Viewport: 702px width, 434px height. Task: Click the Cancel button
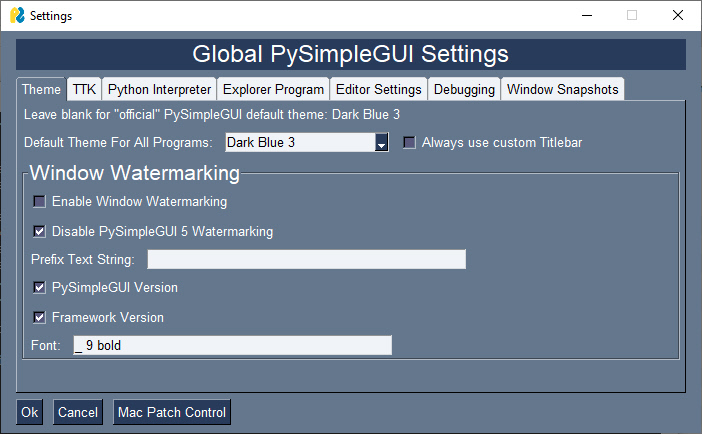pos(78,412)
